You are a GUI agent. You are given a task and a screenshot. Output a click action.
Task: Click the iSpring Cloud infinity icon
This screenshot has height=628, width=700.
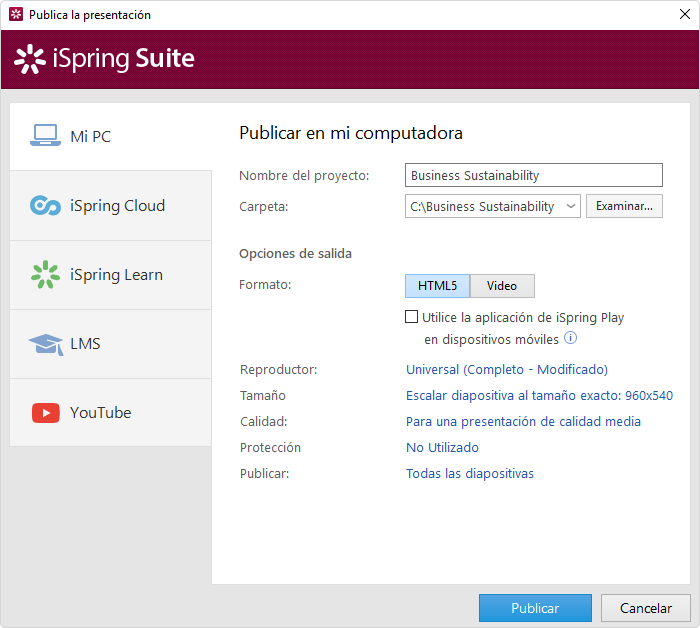point(45,206)
